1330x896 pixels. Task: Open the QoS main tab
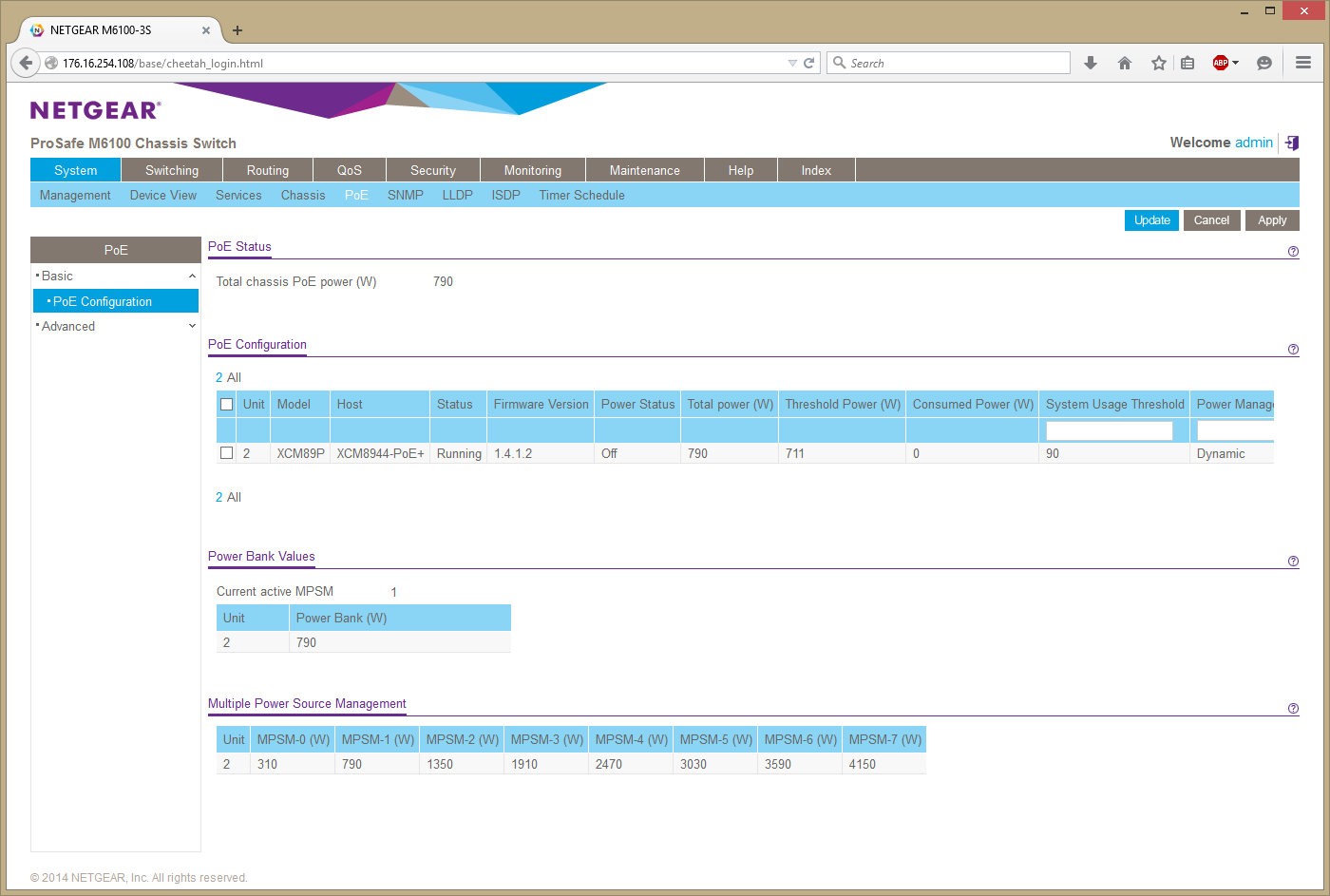(x=350, y=170)
